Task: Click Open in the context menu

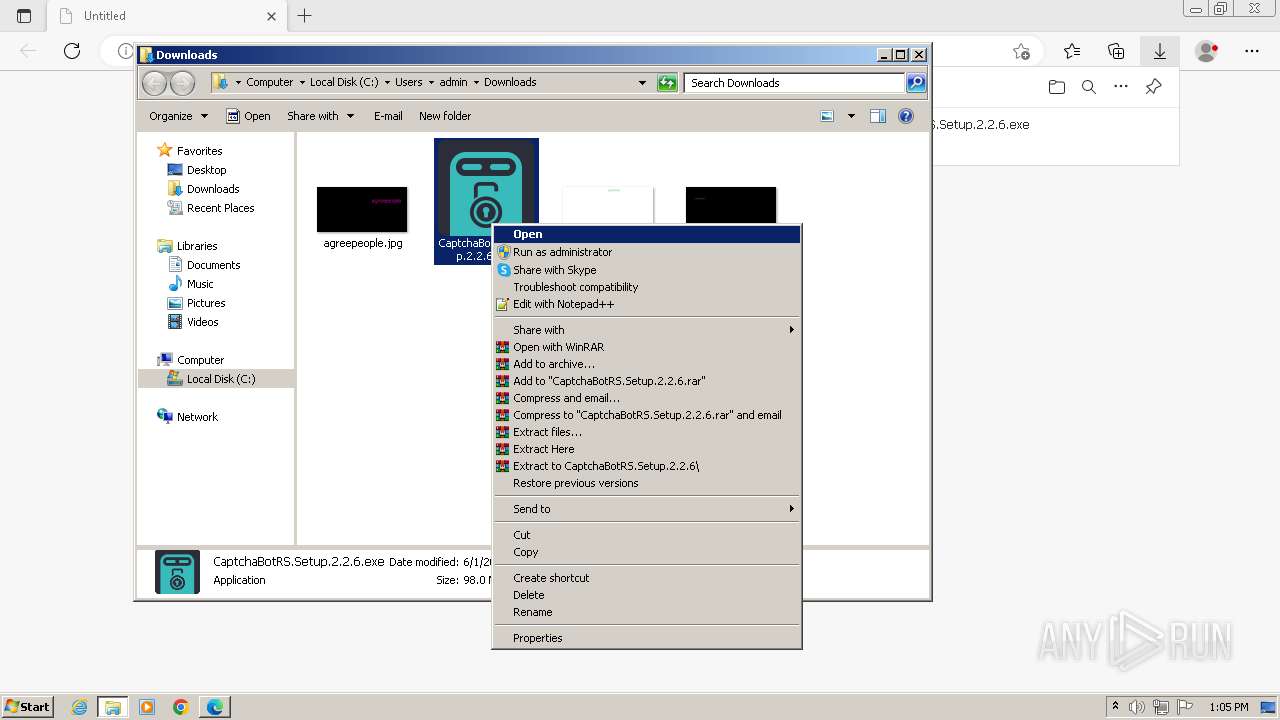Action: [646, 234]
